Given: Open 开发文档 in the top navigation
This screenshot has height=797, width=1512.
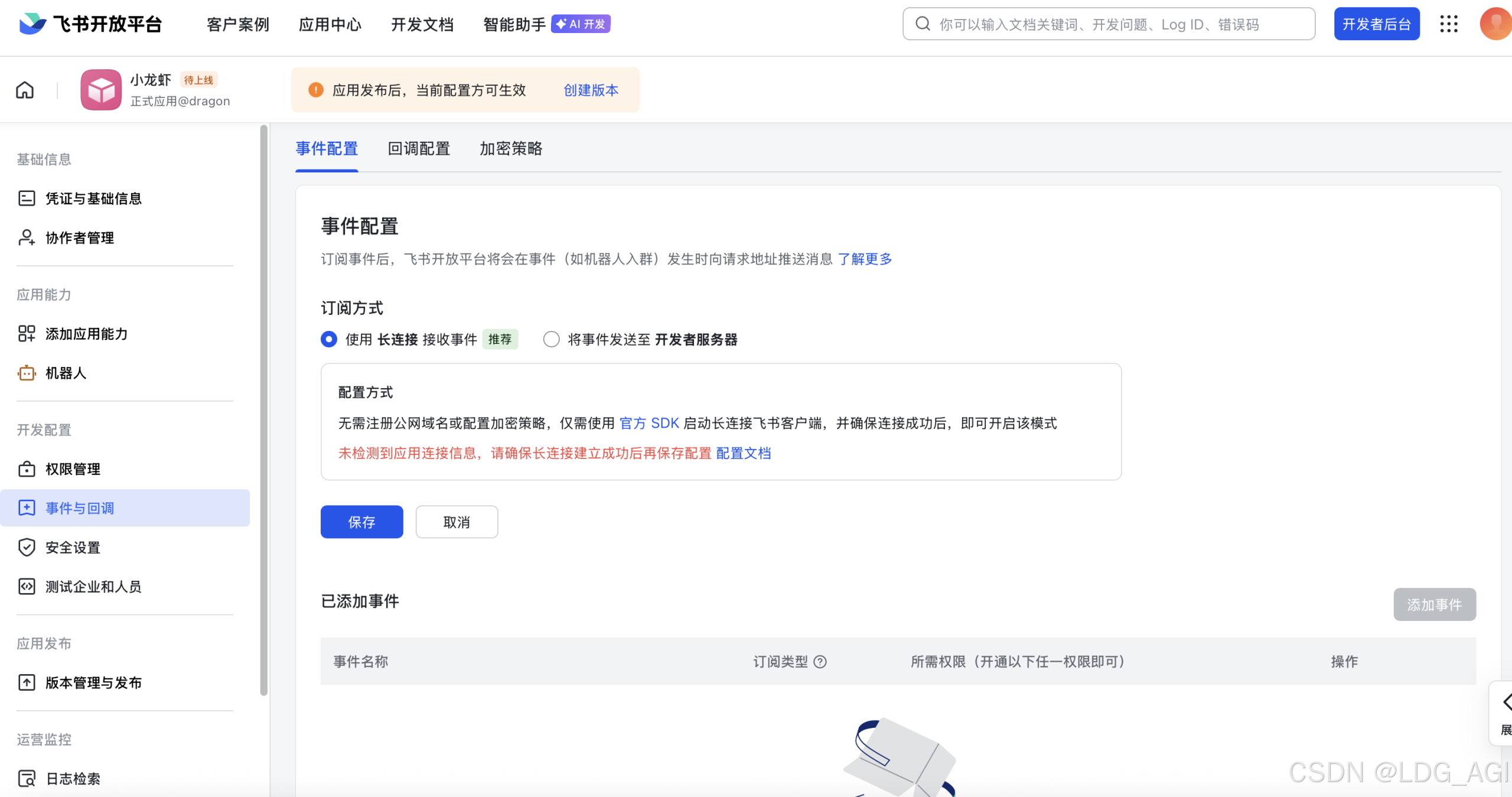Looking at the screenshot, I should tap(422, 24).
